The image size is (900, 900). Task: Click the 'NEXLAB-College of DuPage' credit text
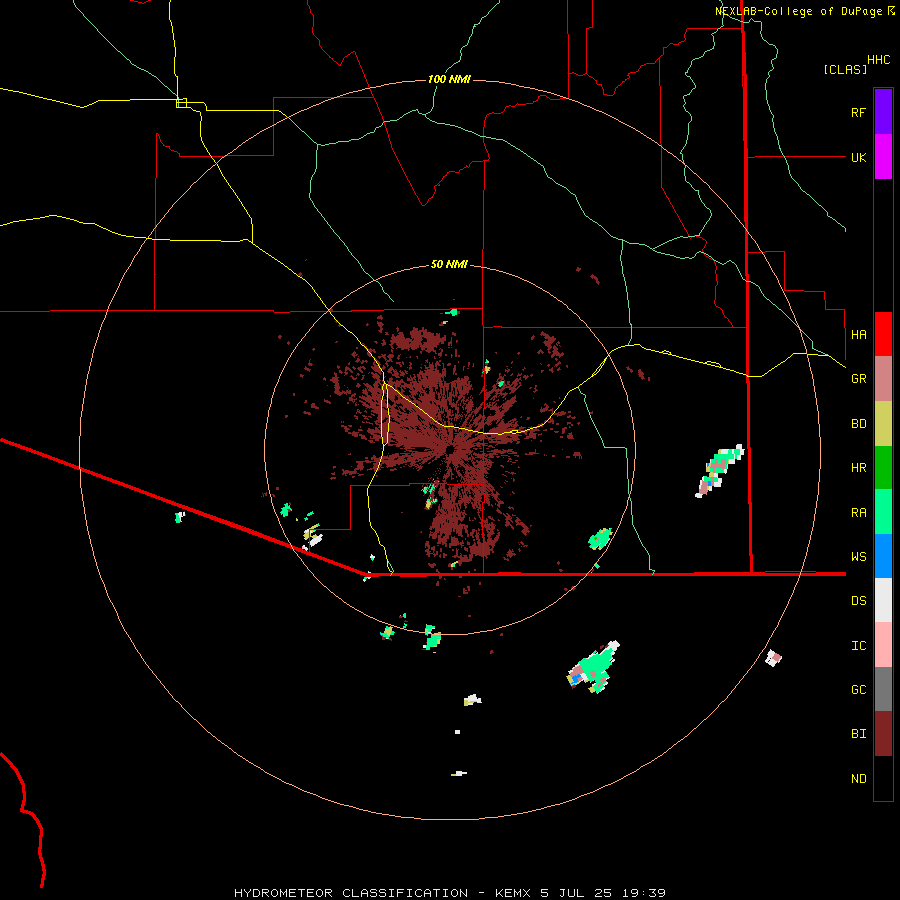[x=798, y=11]
